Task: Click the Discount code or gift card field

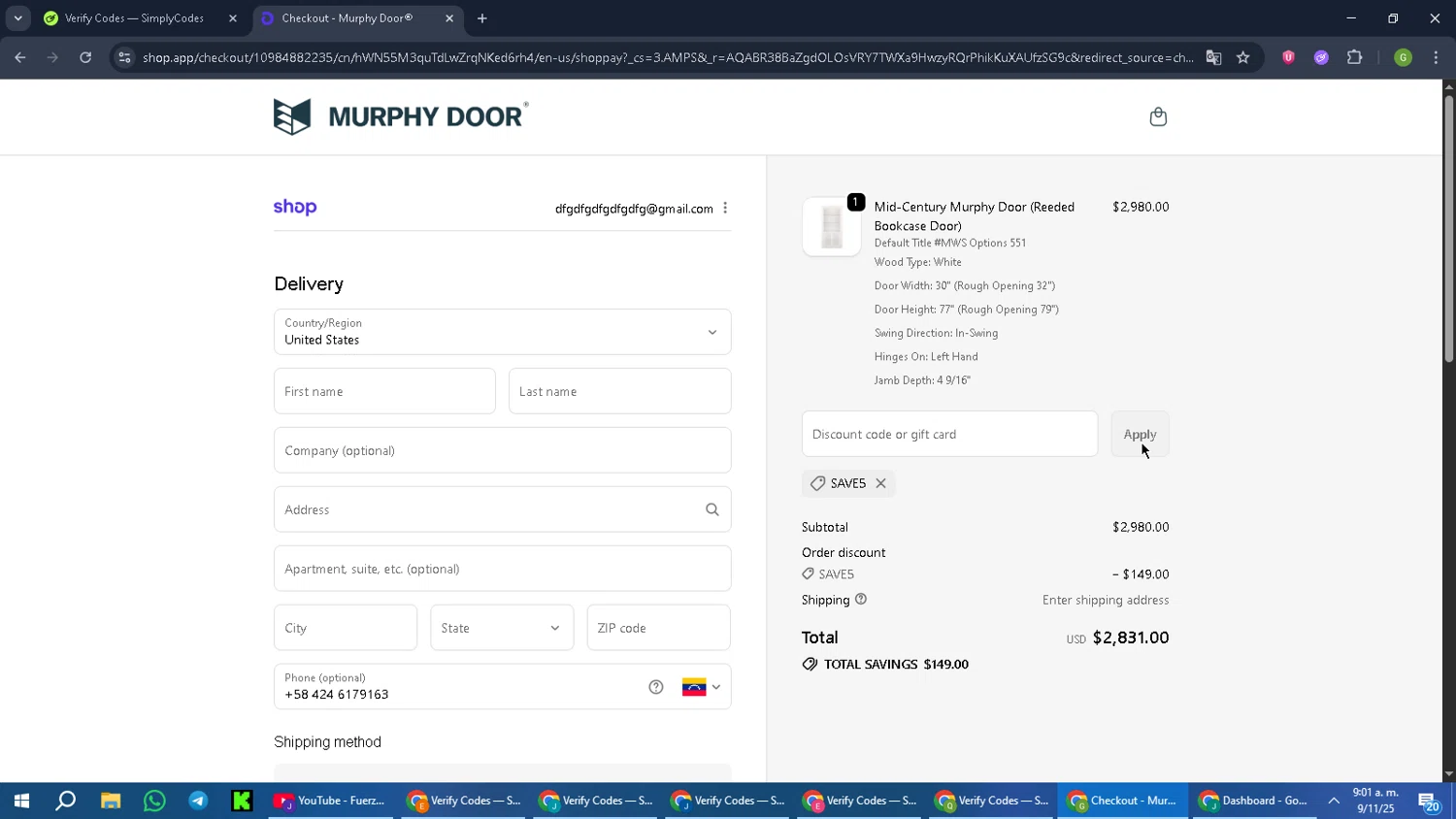Action: [949, 434]
